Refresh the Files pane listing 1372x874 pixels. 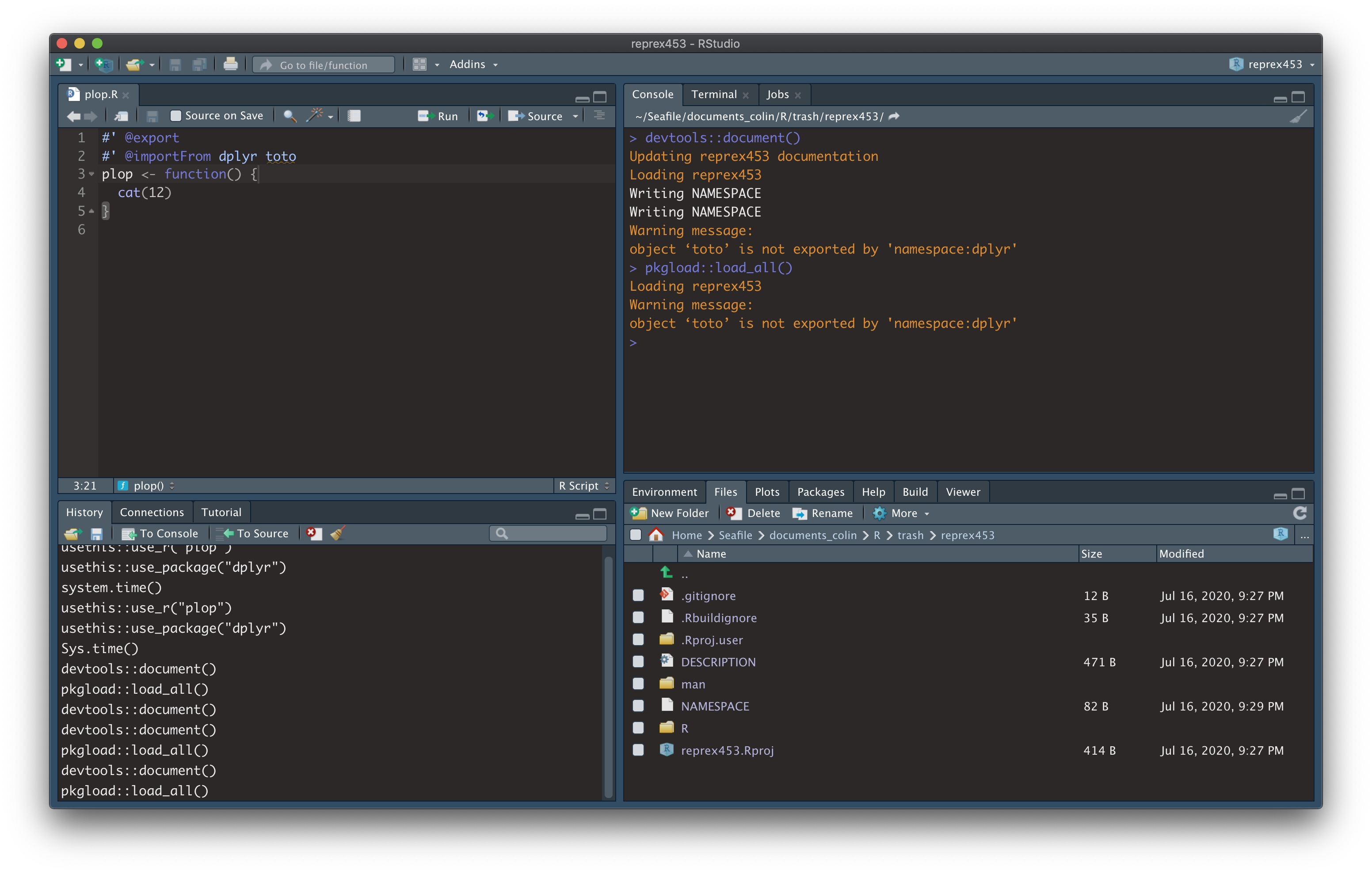[x=1301, y=513]
